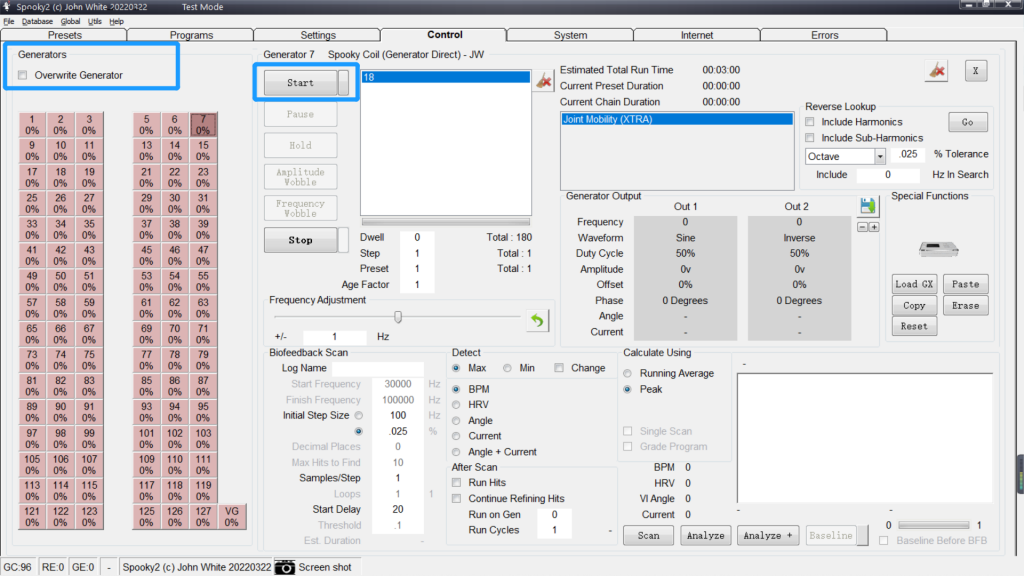Click the generator device icon in Special Functions
This screenshot has height=576, width=1024.
940,249
